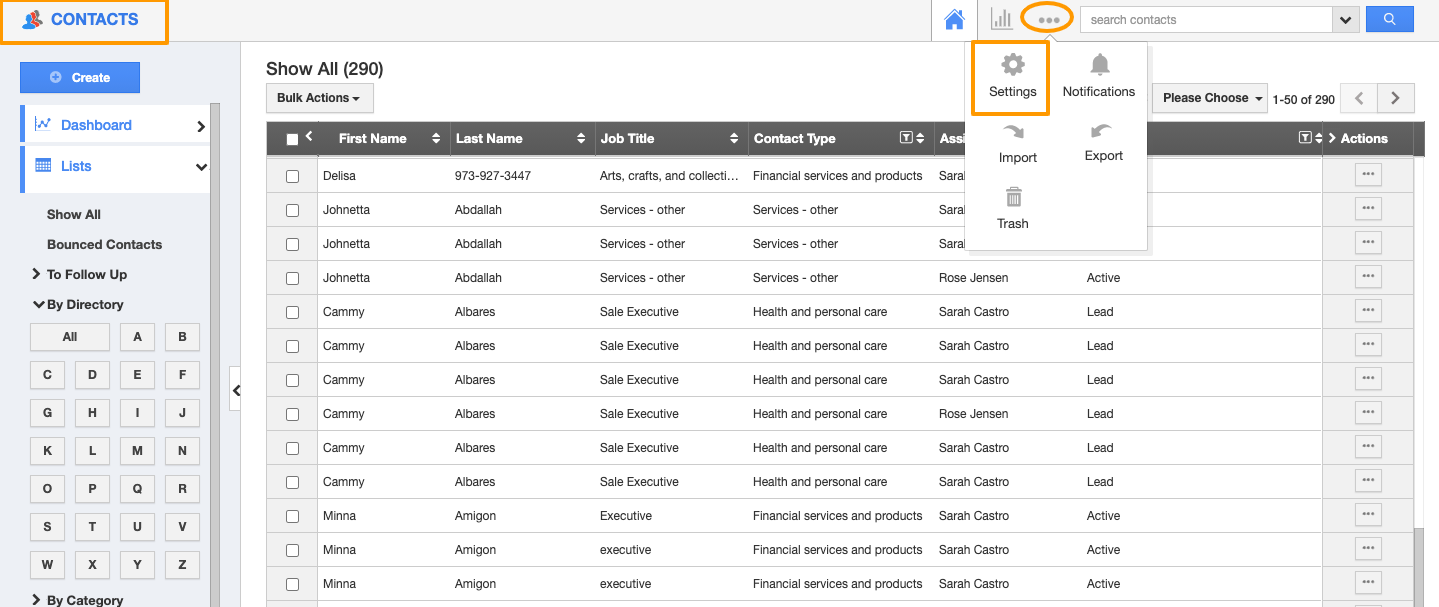1439x607 pixels.
Task: Check the first Minna Amigon row checkbox
Action: [293, 516]
